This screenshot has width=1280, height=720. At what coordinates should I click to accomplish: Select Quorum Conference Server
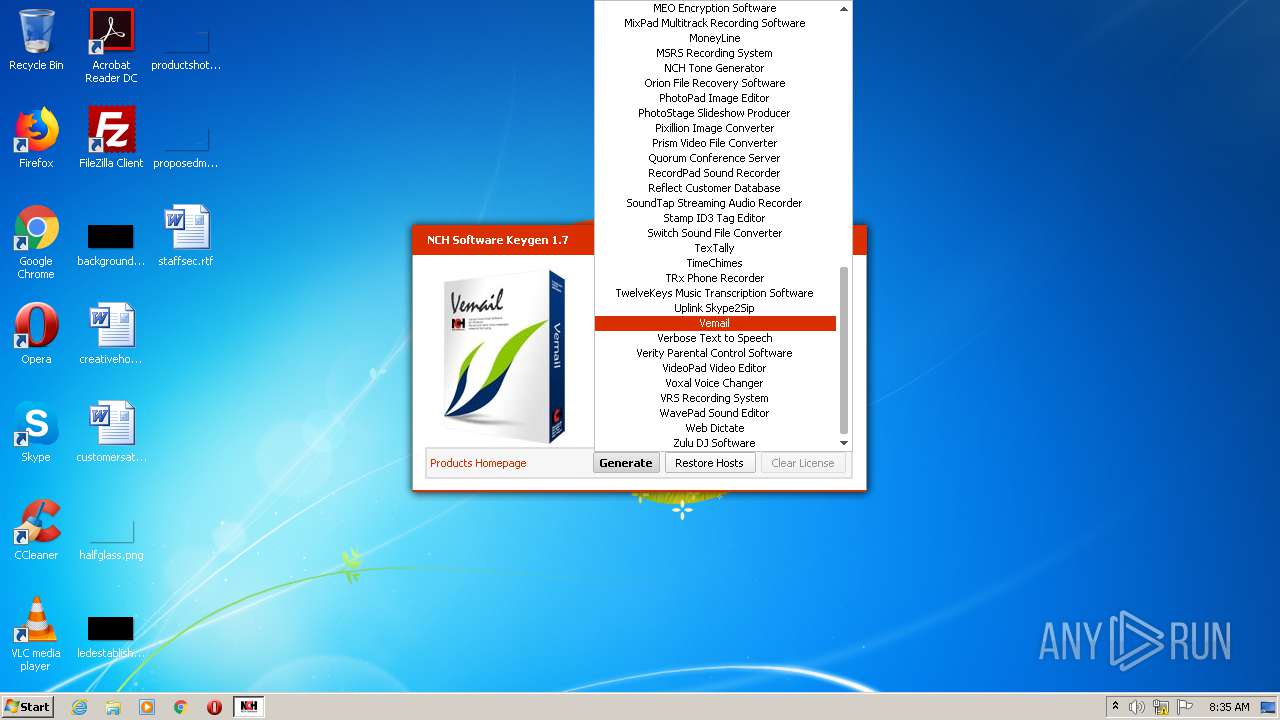tap(715, 158)
